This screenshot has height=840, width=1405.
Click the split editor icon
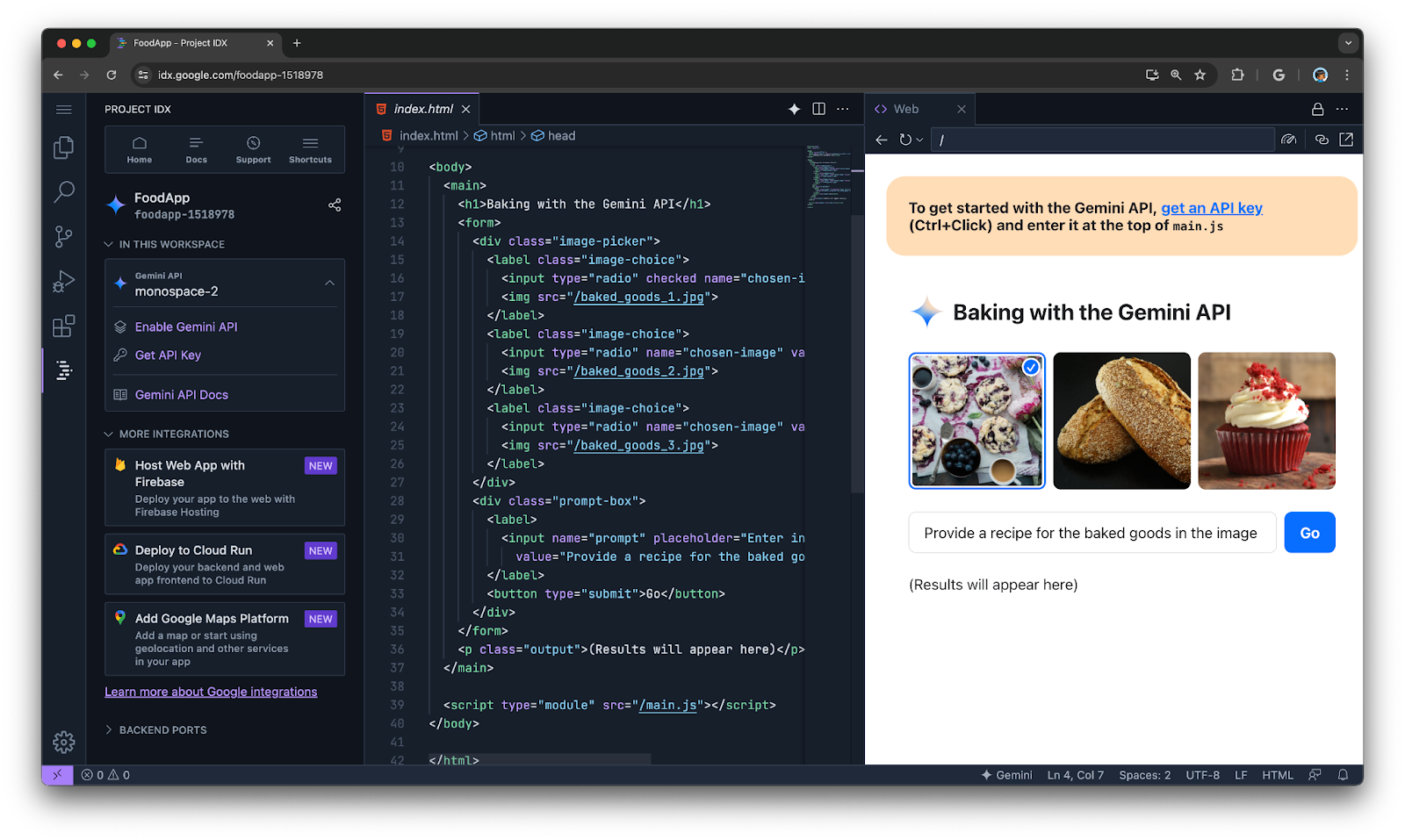[x=818, y=109]
